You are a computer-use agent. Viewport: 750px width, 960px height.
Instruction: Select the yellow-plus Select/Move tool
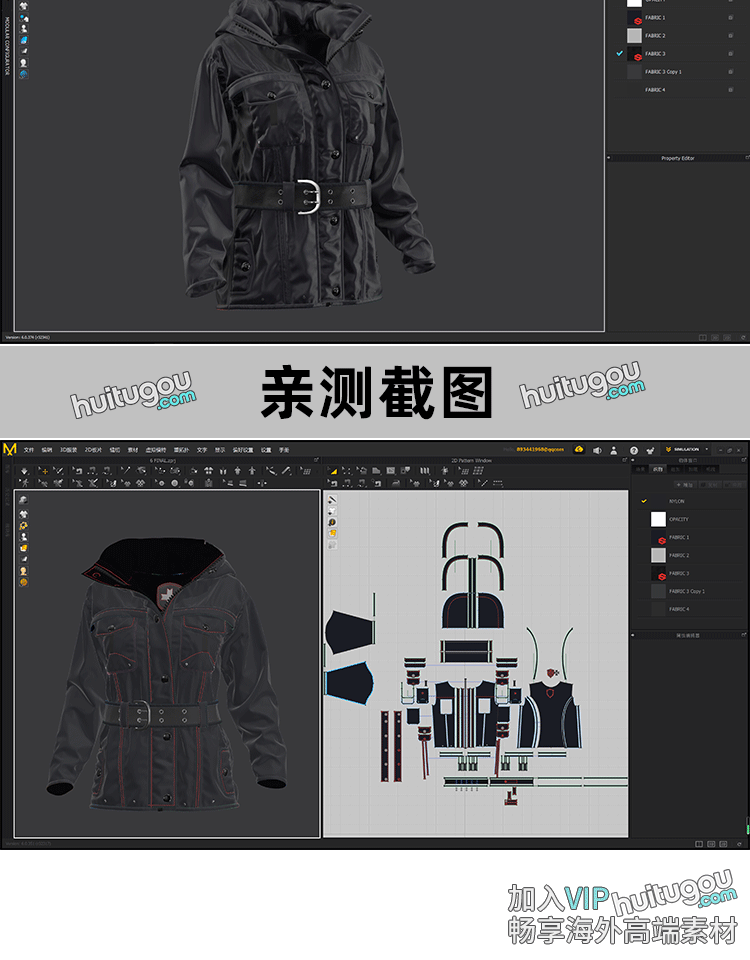[43, 471]
